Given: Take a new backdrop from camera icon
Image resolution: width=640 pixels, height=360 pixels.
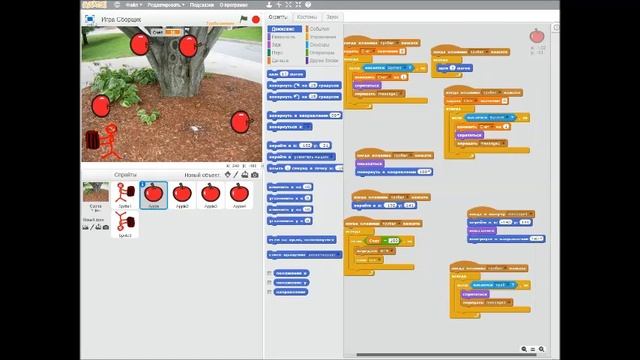Looking at the screenshot, I should click(106, 227).
